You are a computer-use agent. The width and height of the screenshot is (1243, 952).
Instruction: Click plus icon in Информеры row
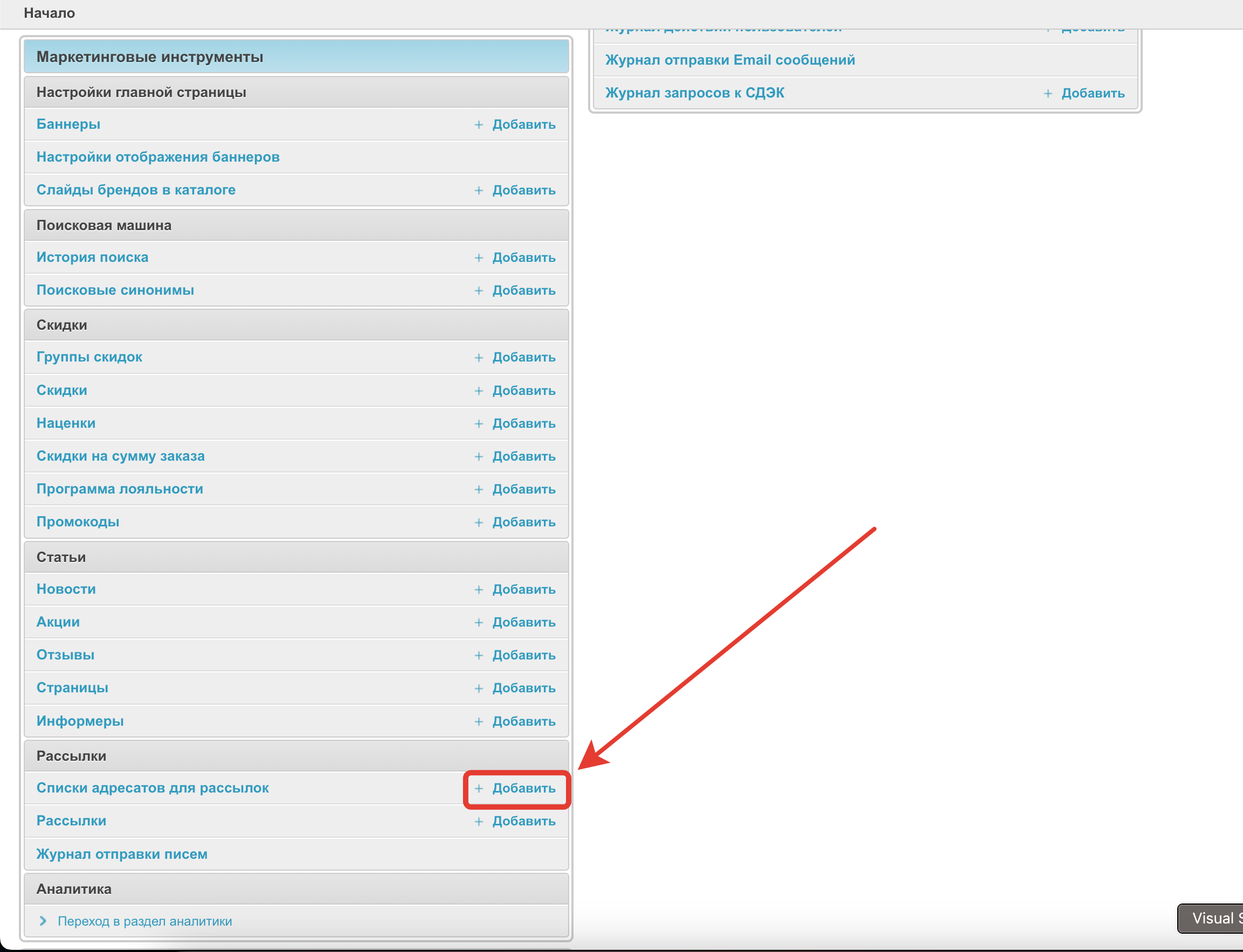tap(478, 722)
